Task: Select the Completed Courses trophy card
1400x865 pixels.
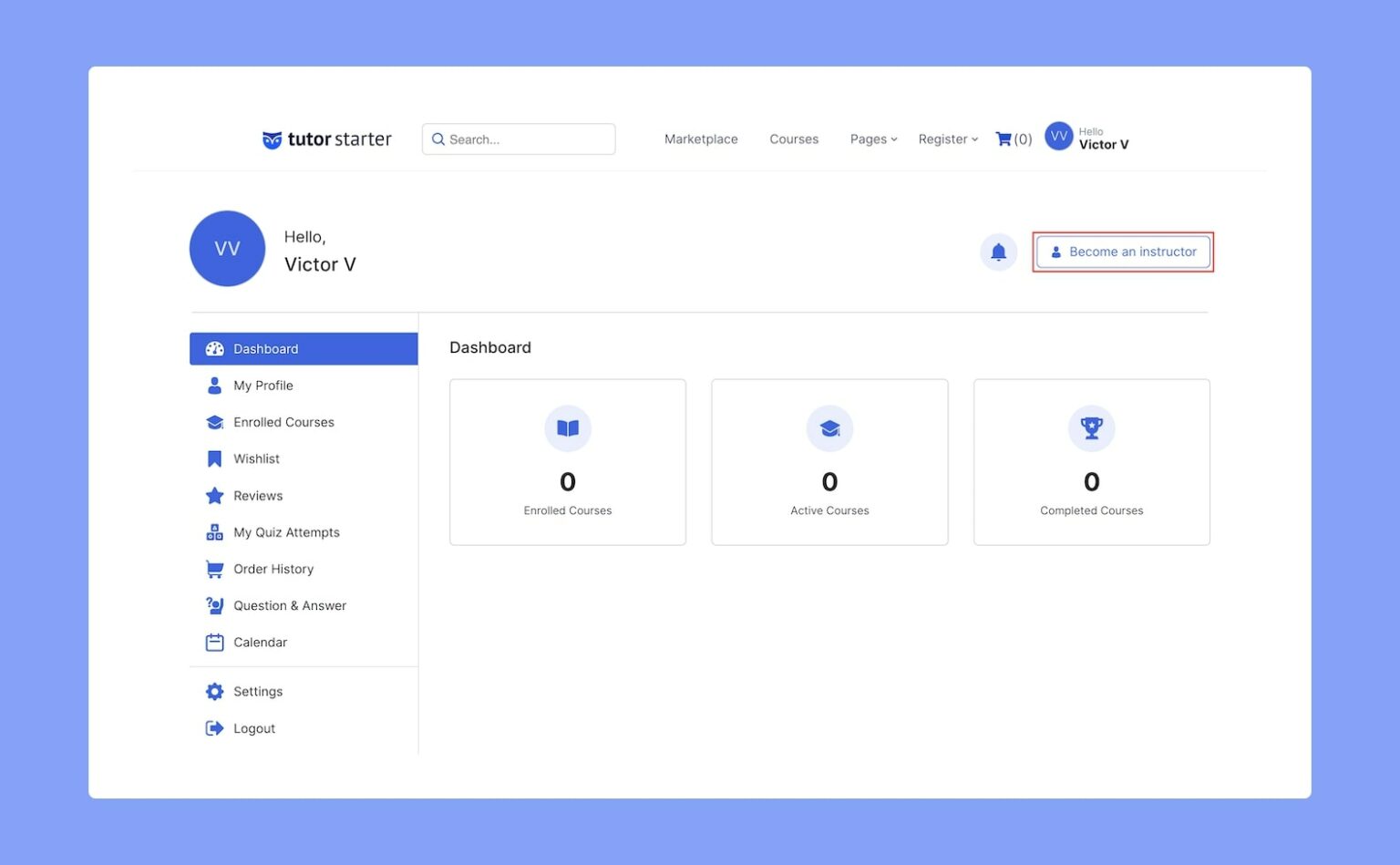Action: point(1091,462)
